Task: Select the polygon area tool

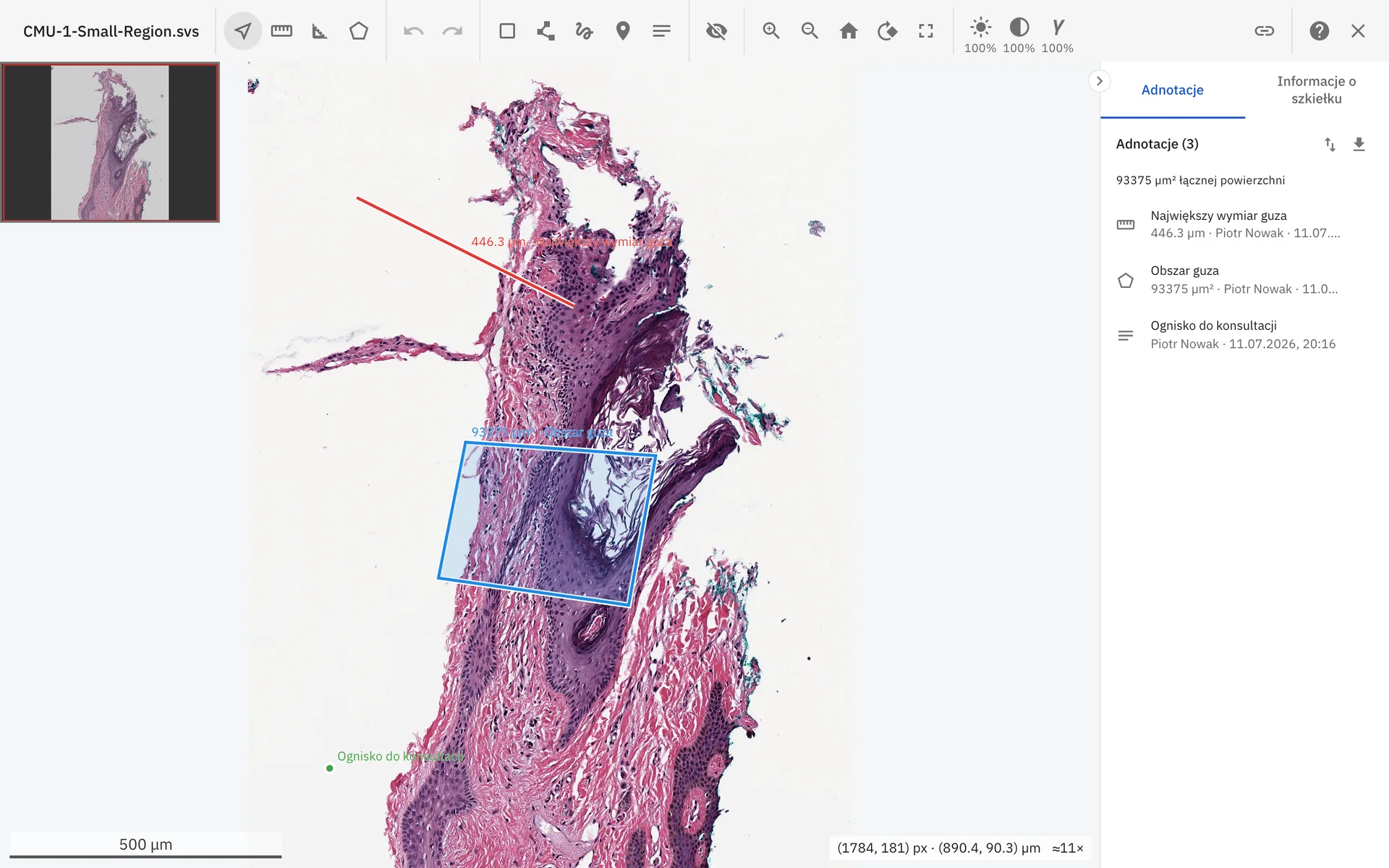Action: [x=359, y=31]
